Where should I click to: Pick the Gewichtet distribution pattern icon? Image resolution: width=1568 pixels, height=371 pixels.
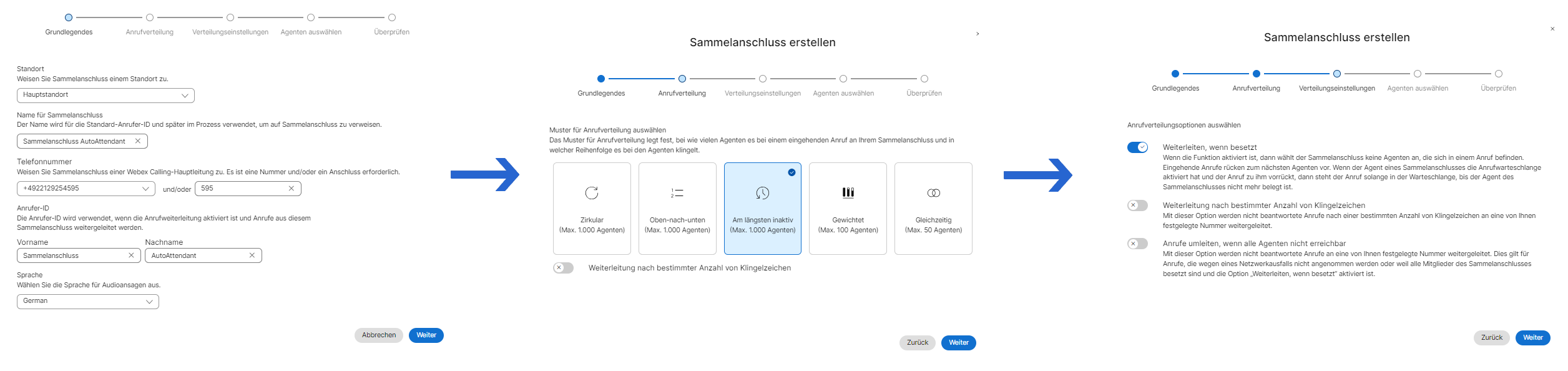point(848,193)
